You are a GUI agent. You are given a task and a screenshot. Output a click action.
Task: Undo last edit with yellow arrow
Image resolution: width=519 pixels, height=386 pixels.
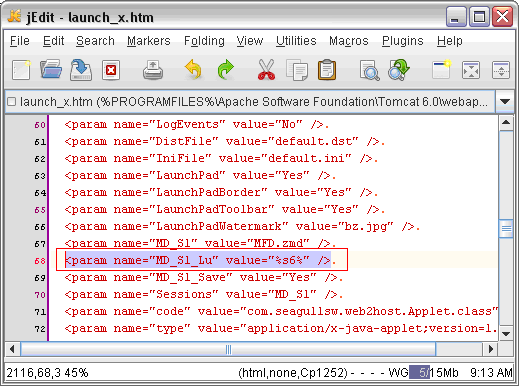pos(193,69)
